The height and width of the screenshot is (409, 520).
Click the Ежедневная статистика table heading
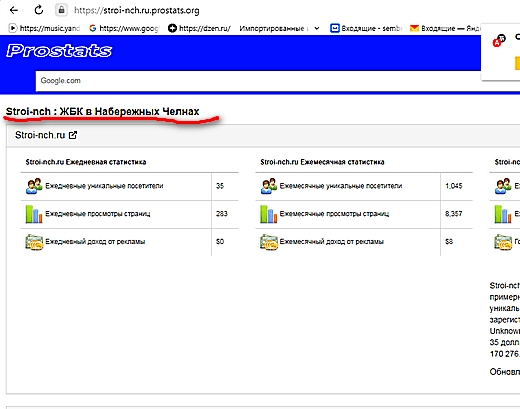pyautogui.click(x=86, y=162)
